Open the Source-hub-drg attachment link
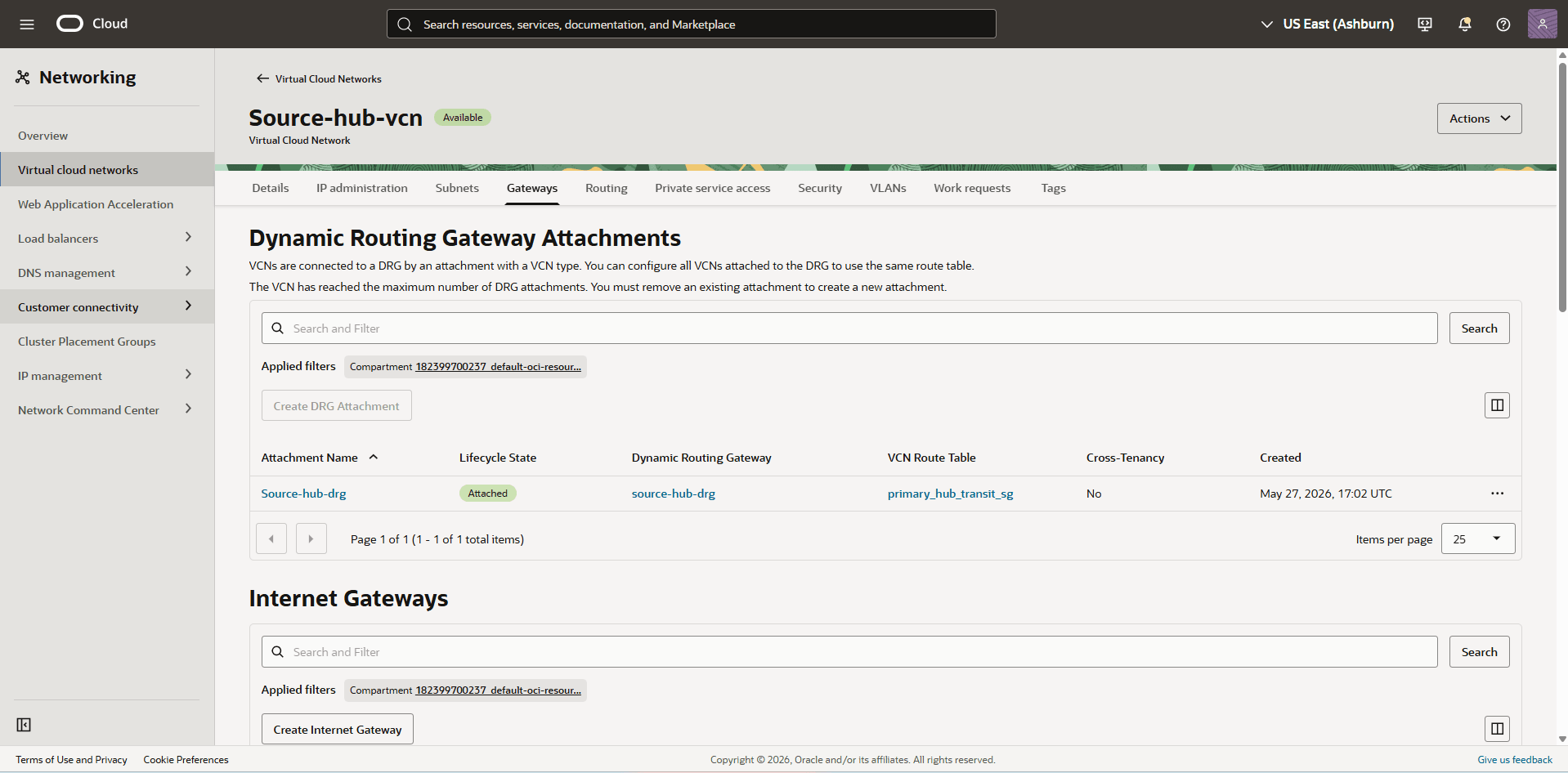 point(303,494)
